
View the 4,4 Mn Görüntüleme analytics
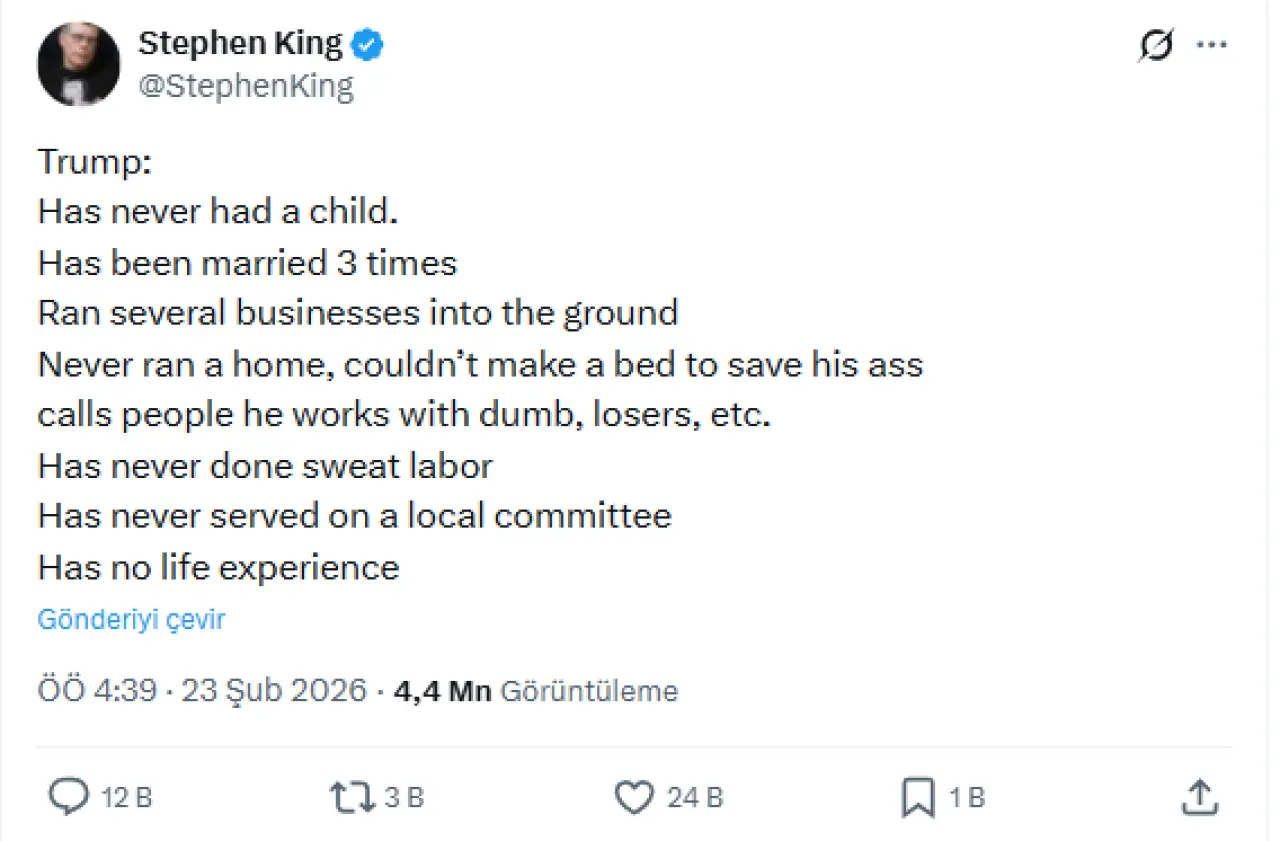point(537,691)
